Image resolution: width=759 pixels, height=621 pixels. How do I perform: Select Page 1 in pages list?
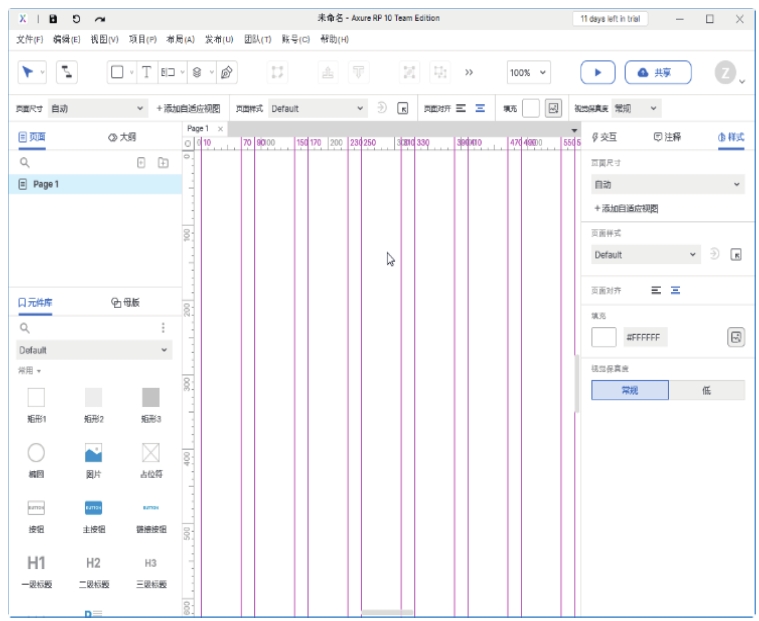[x=46, y=184]
